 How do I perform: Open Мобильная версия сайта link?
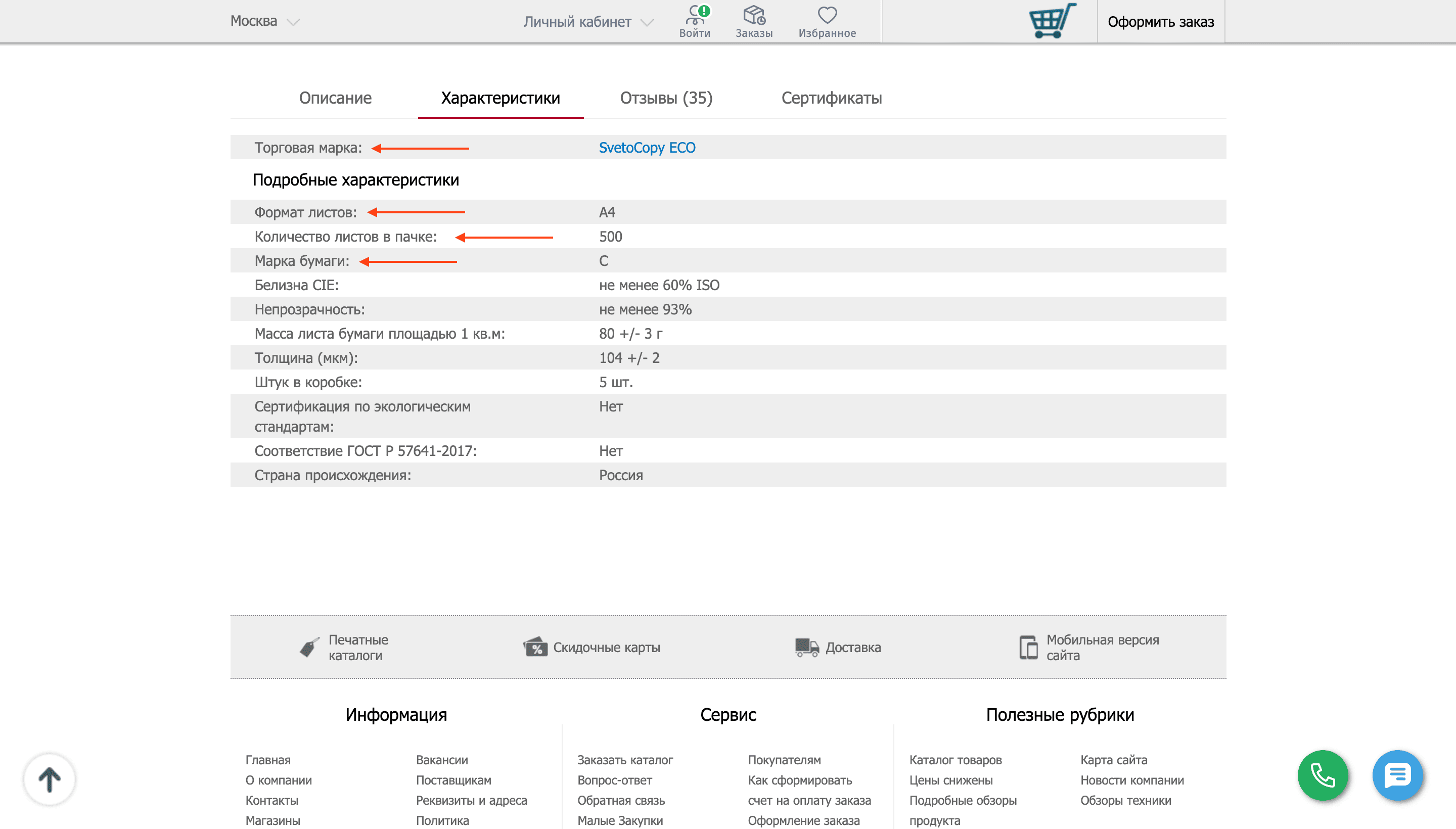[1103, 648]
